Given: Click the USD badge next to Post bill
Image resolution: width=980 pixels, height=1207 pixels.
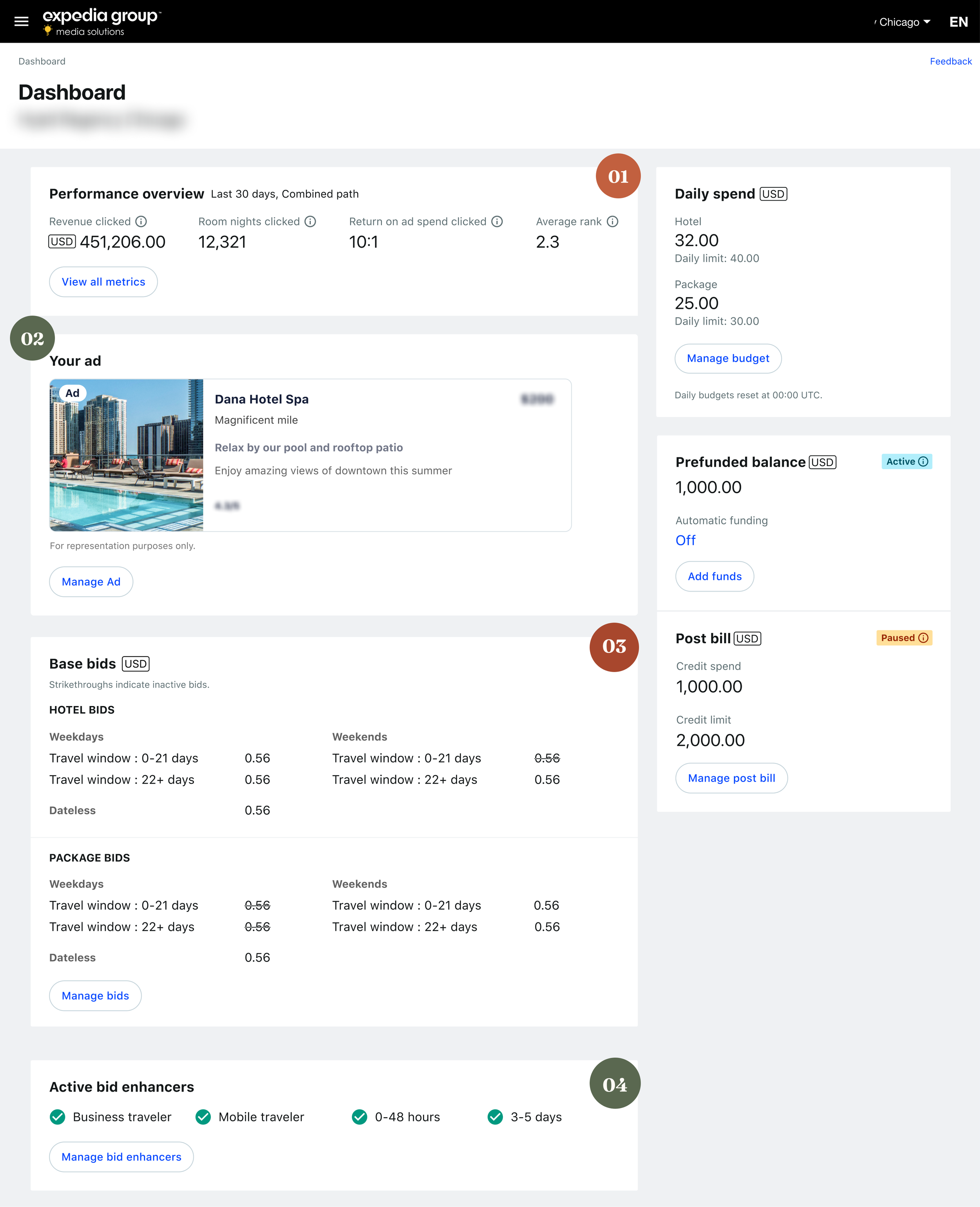Looking at the screenshot, I should pyautogui.click(x=748, y=638).
